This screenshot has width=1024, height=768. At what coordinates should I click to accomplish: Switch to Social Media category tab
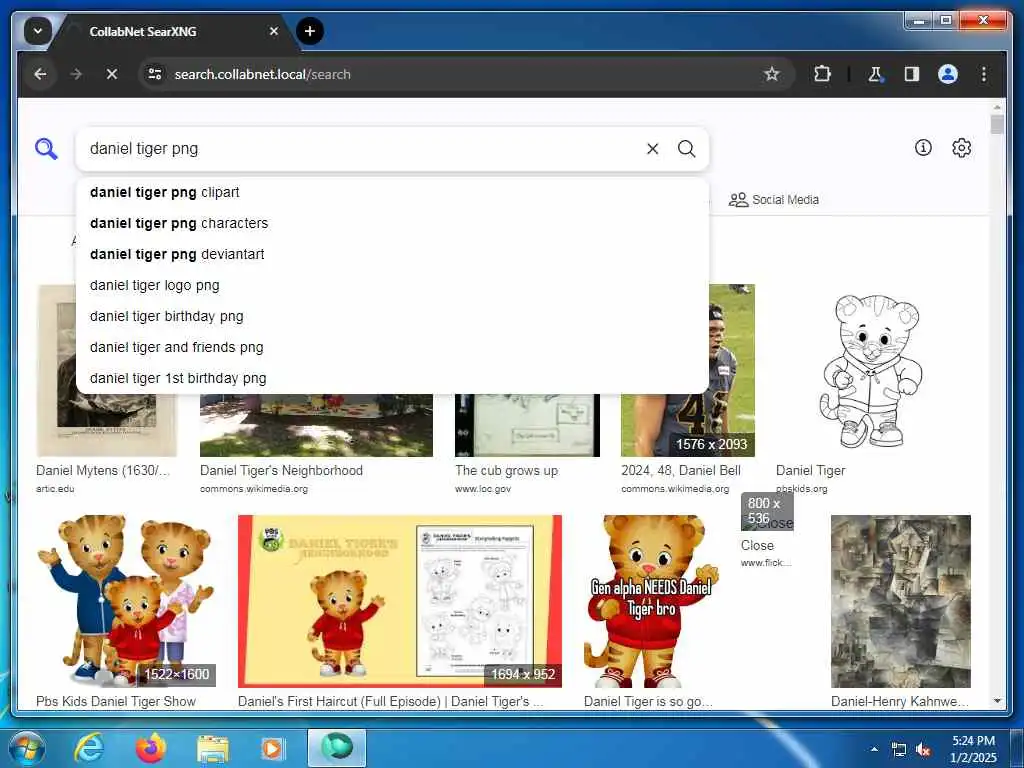tap(774, 200)
